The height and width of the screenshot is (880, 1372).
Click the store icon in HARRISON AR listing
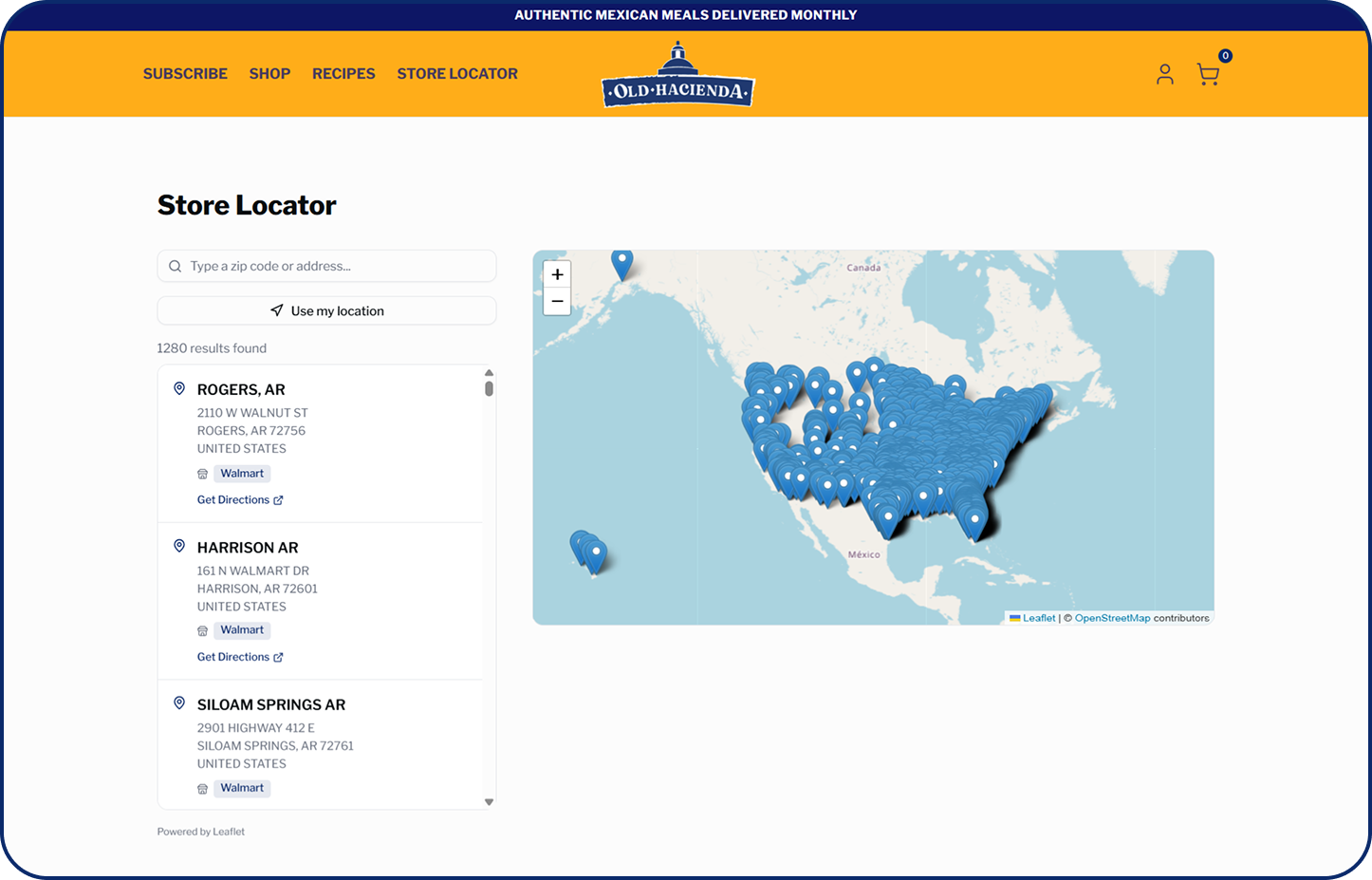click(x=202, y=630)
